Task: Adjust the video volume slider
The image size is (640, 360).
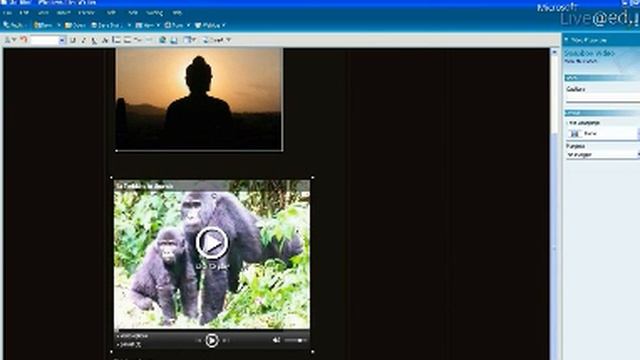Action: click(x=295, y=340)
